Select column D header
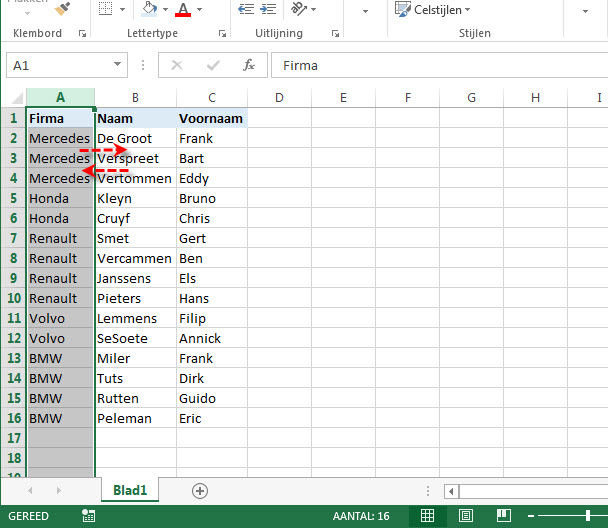This screenshot has height=528, width=608. 279,97
